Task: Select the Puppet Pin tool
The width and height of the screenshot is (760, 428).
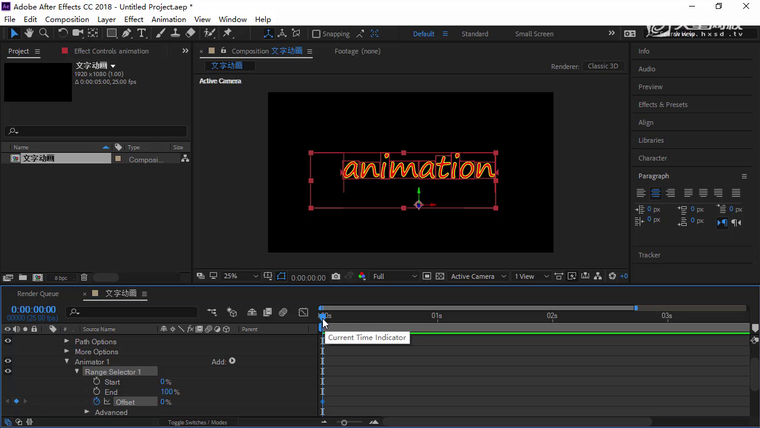Action: [x=228, y=33]
